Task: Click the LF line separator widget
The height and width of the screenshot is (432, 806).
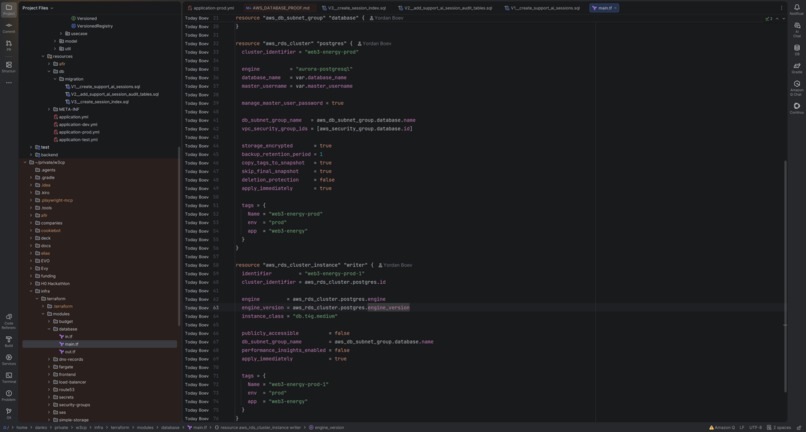Action: tap(742, 427)
